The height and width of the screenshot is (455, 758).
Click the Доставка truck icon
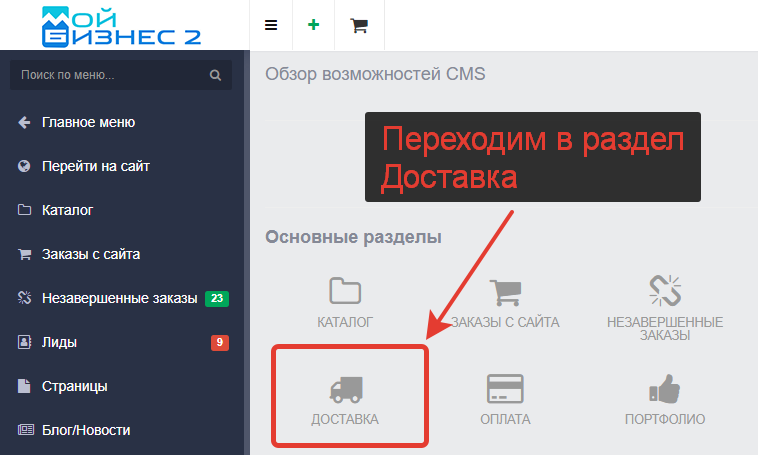(x=346, y=390)
